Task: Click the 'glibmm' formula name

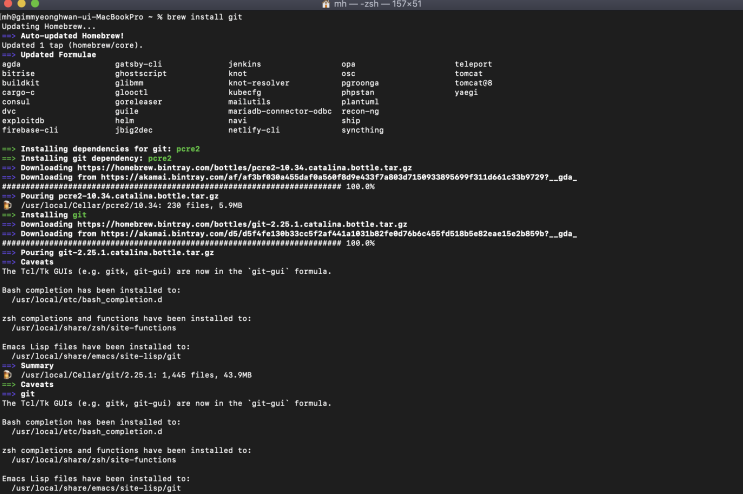Action: [x=129, y=83]
